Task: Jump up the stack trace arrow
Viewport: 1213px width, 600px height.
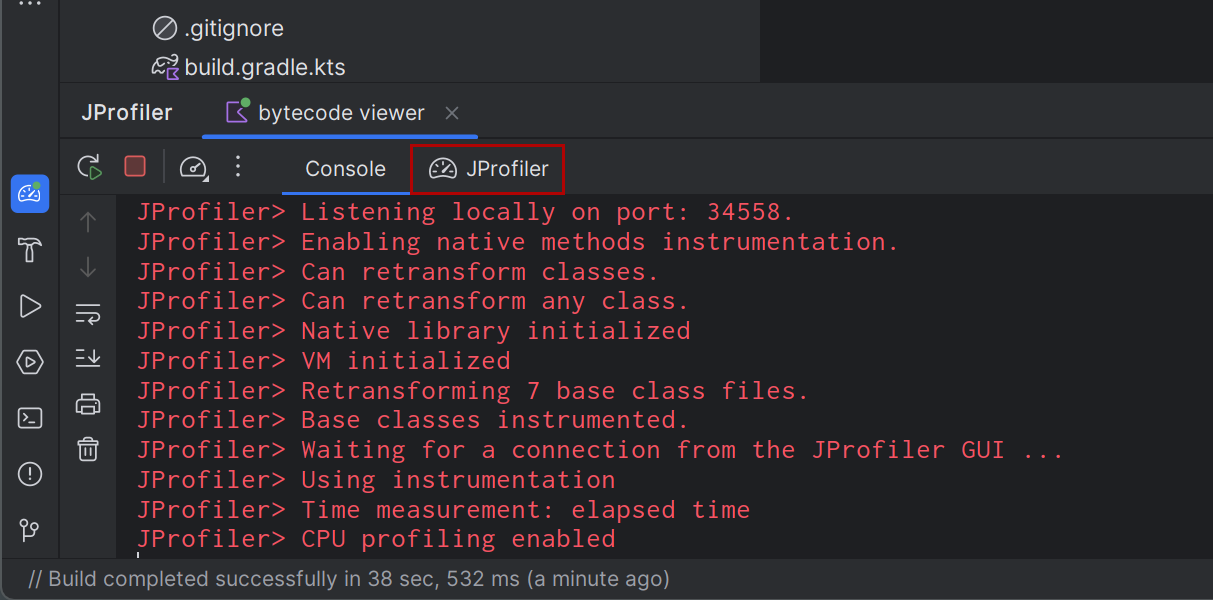Action: [88, 222]
